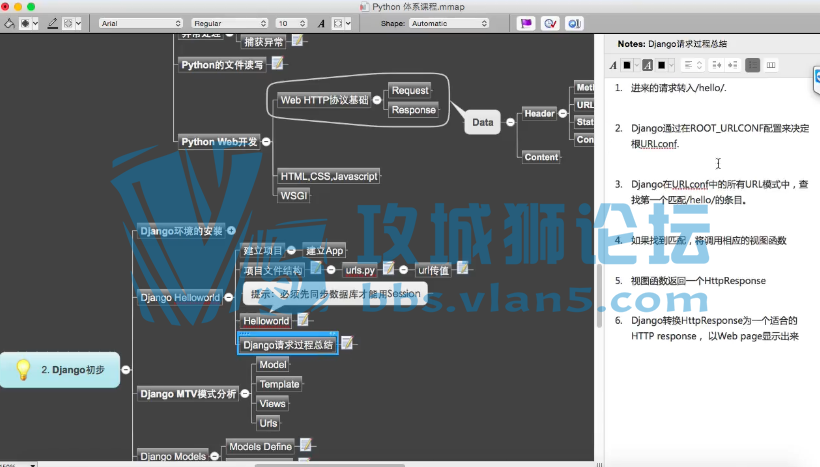Open note icon next to Models Define
The image size is (820, 467).
[x=306, y=445]
